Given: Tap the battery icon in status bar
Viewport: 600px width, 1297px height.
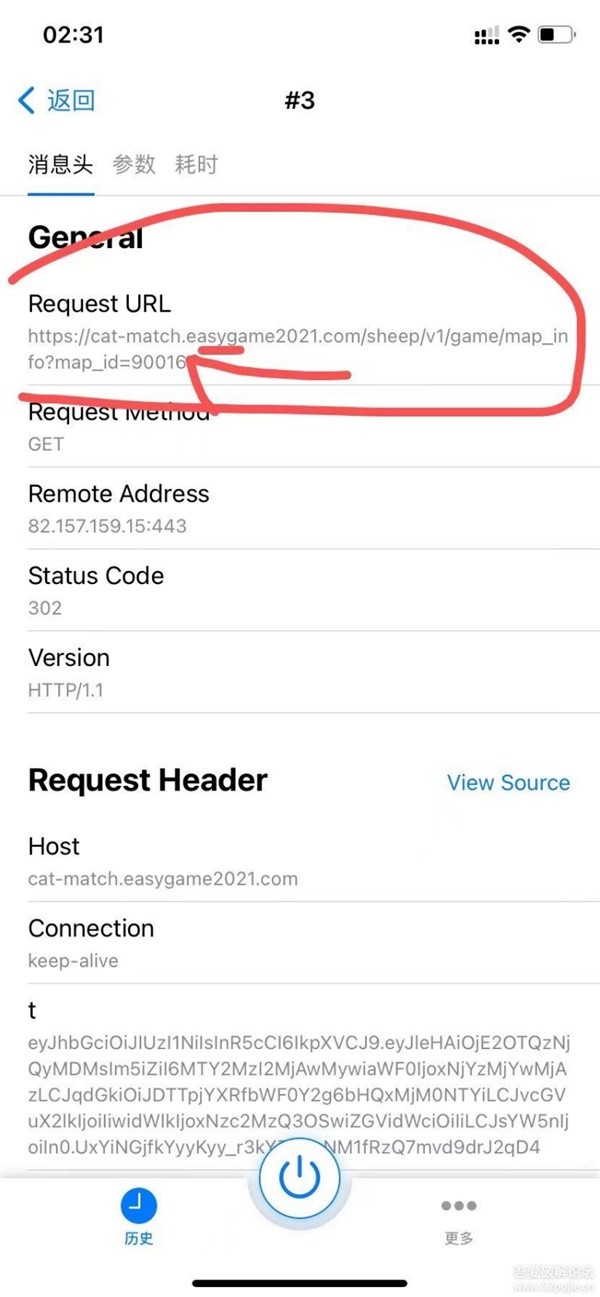Looking at the screenshot, I should [553, 35].
